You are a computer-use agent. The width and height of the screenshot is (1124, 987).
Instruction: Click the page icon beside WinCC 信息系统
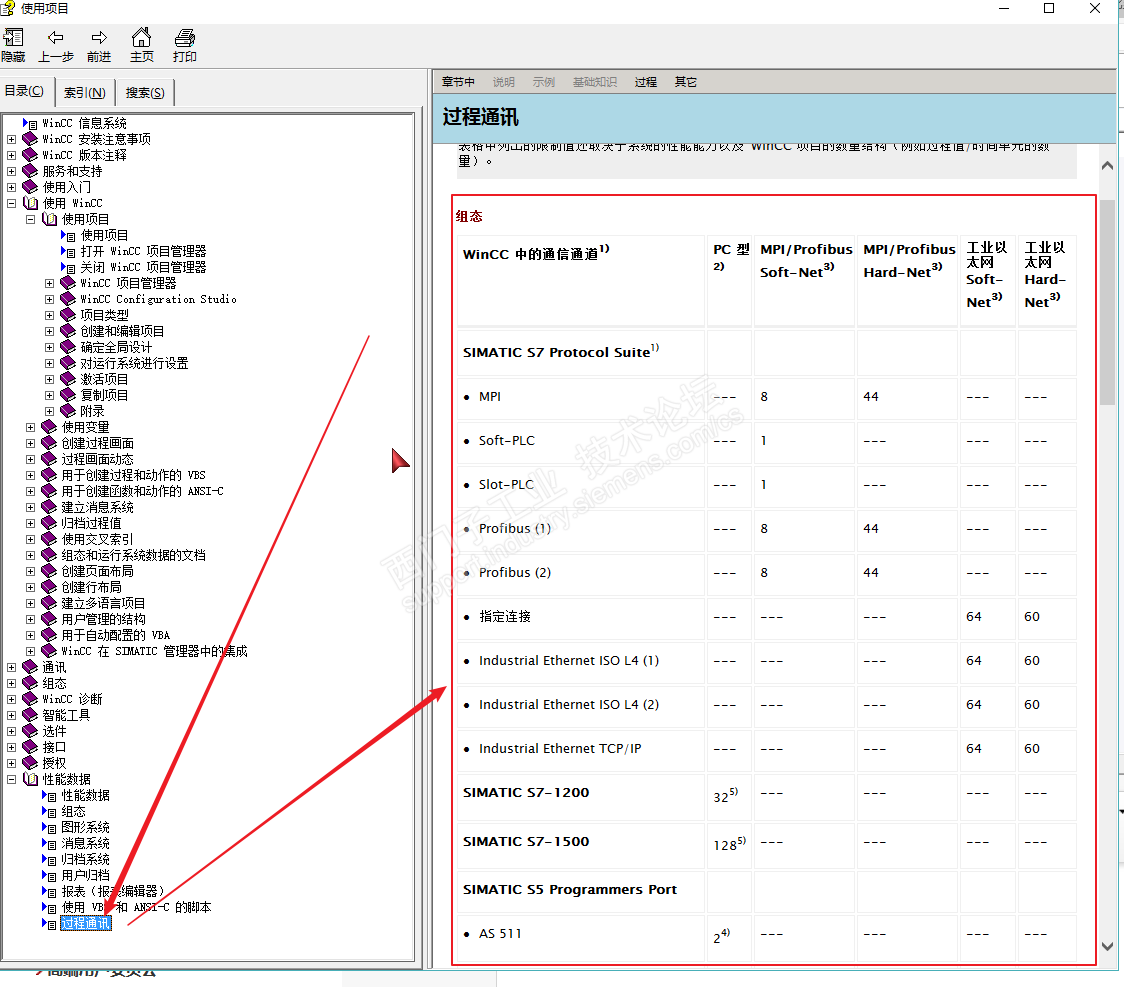click(30, 123)
